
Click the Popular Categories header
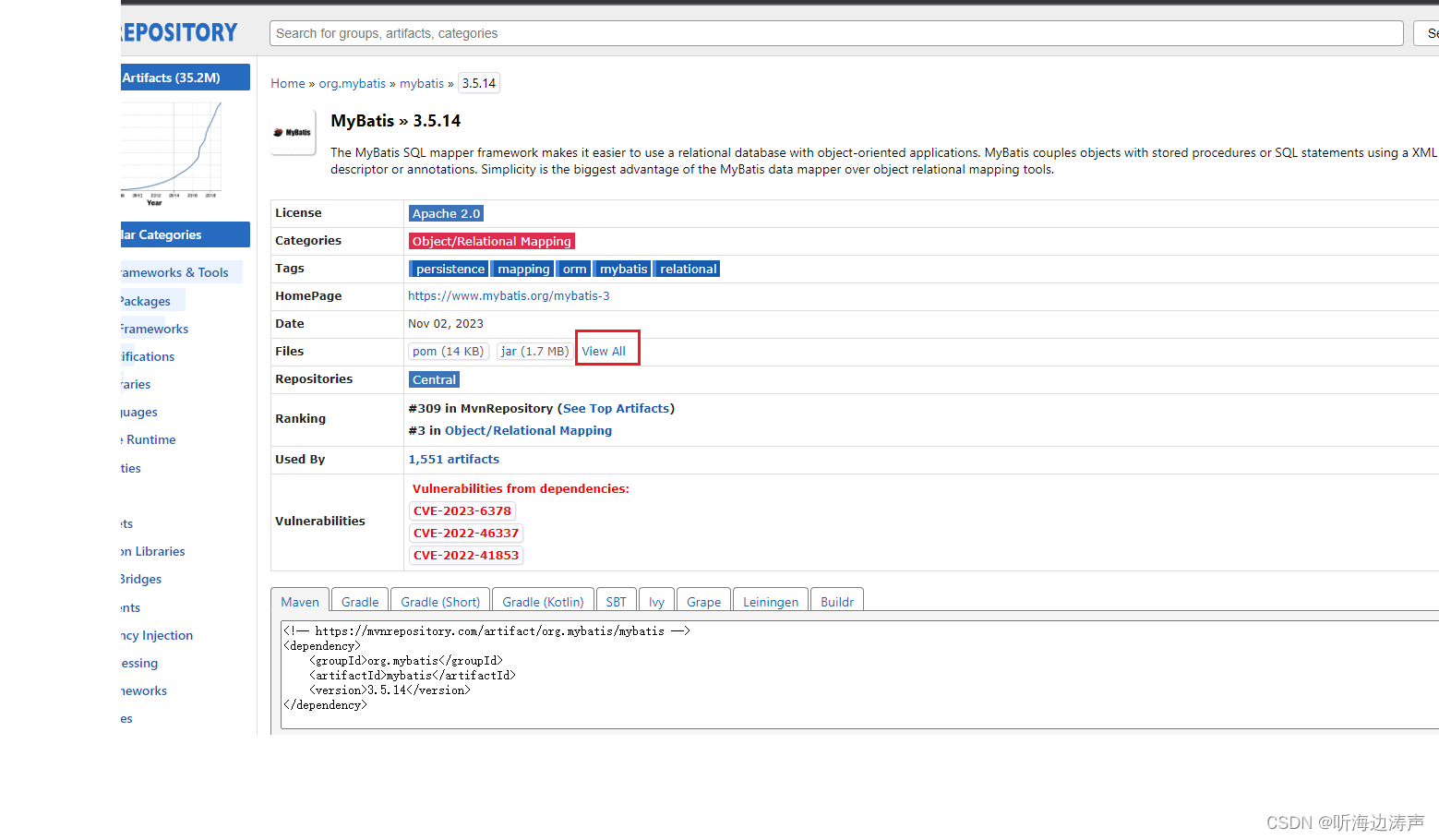186,234
